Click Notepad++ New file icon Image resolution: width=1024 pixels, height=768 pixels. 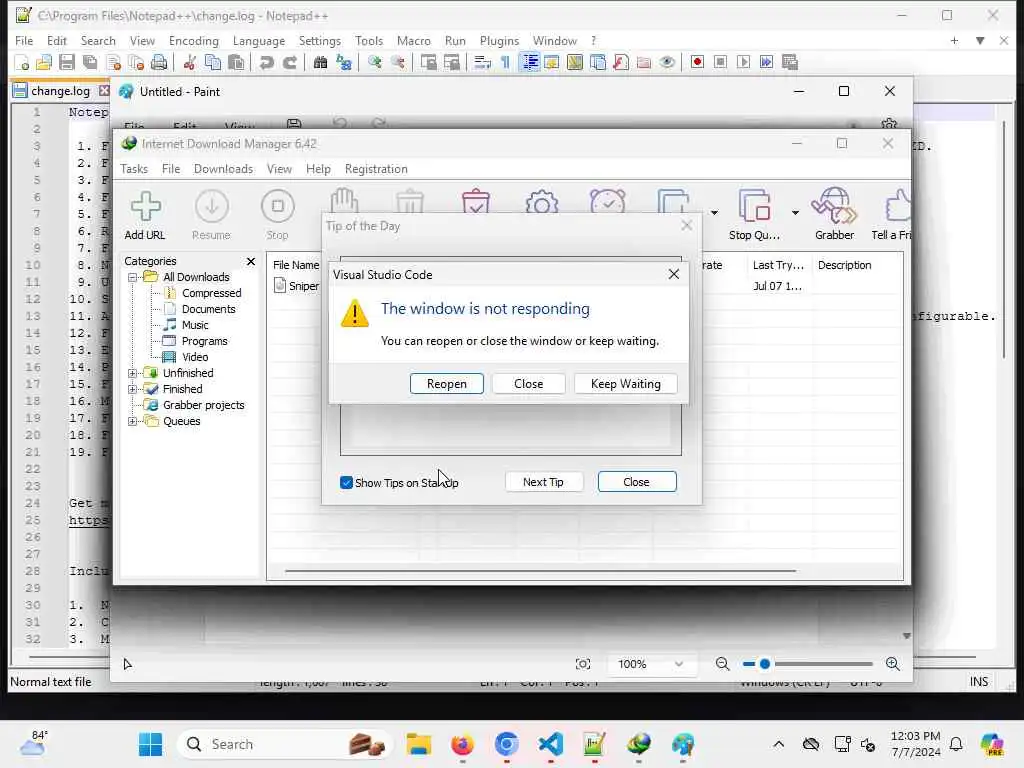(x=22, y=63)
